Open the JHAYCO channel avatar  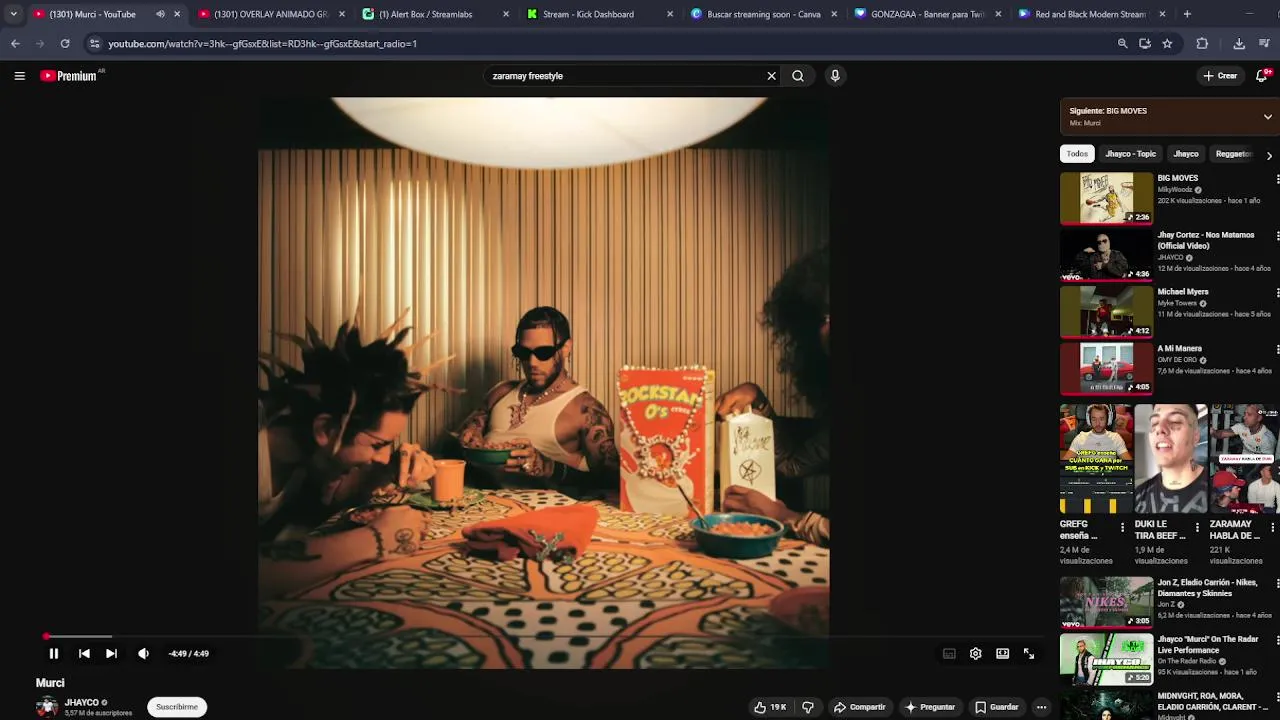[x=47, y=707]
